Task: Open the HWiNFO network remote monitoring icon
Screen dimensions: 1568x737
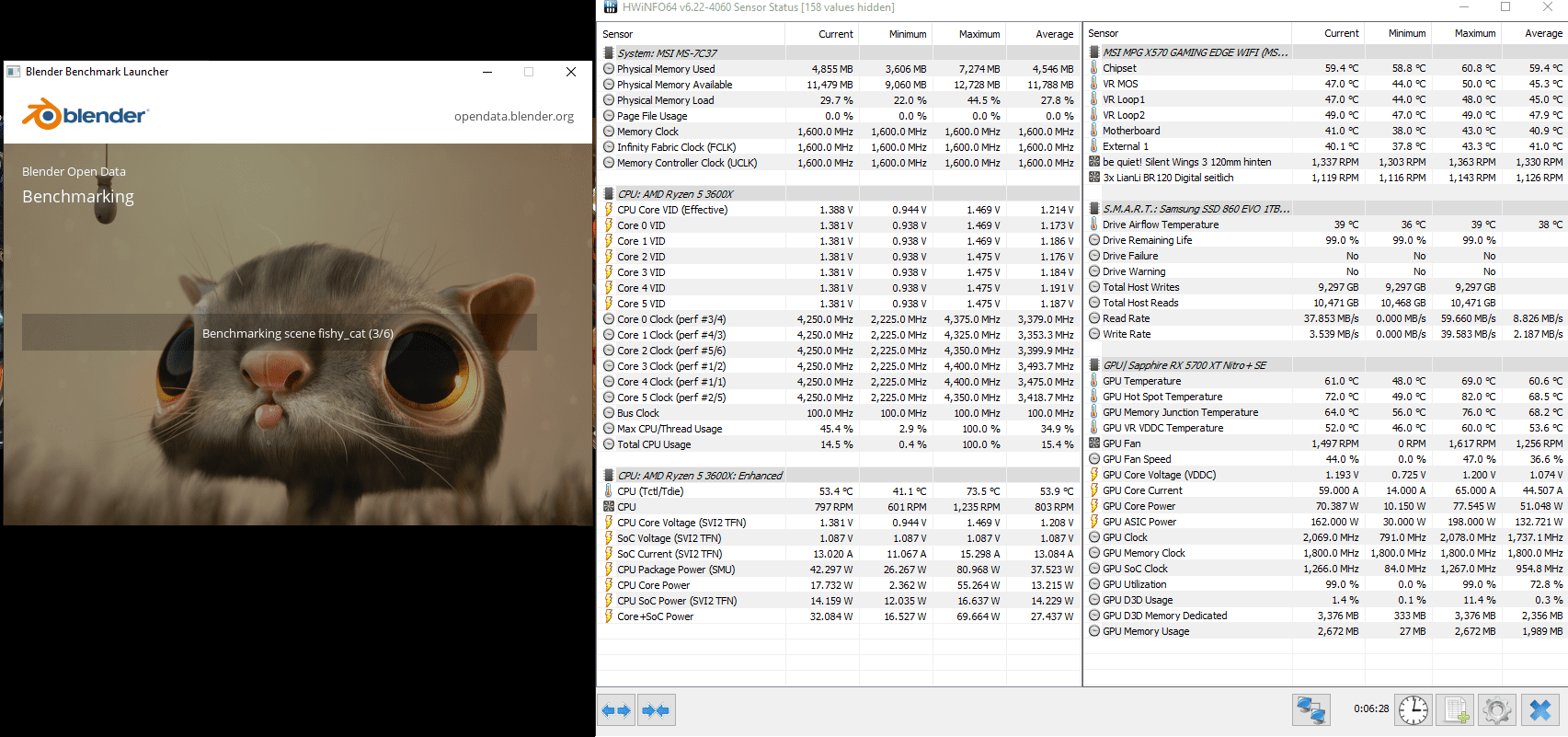Action: (1310, 709)
